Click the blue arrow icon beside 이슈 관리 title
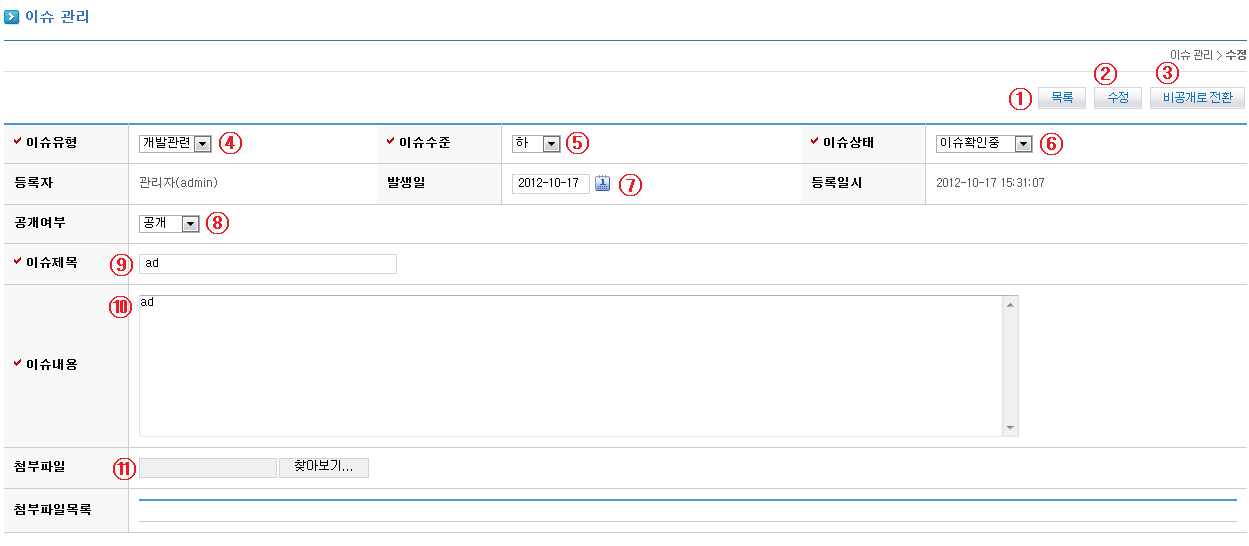Viewport: 1249px width, 546px height. tap(12, 17)
